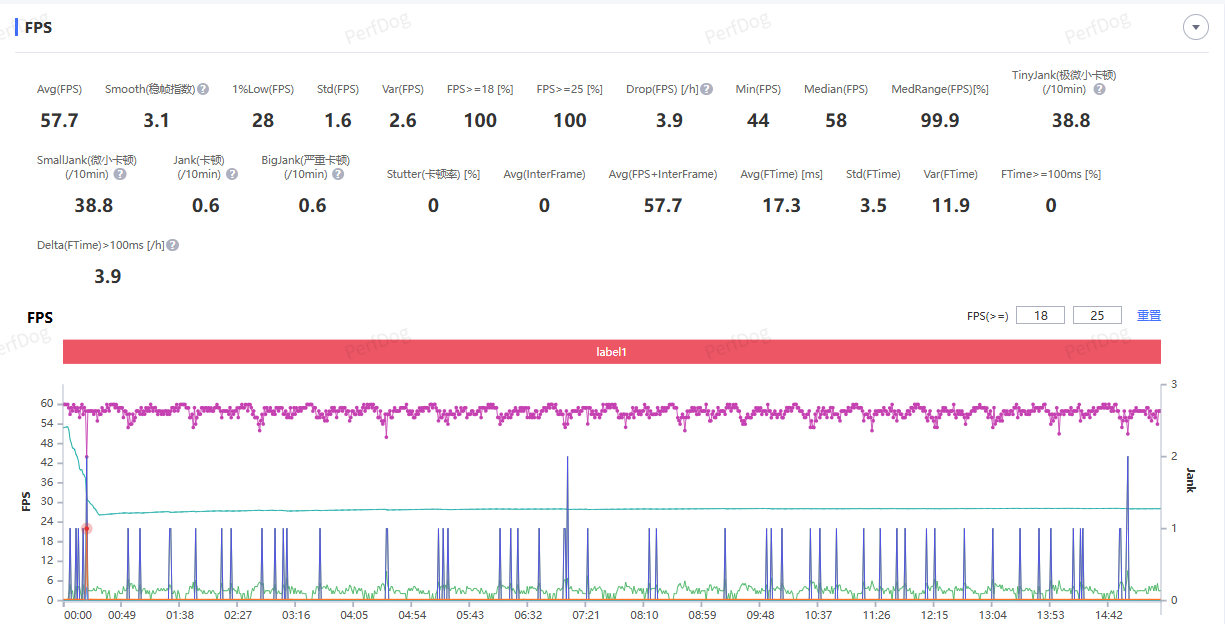
Task: Click the help icon beside Delta(FTime)>100ms
Action: point(173,245)
